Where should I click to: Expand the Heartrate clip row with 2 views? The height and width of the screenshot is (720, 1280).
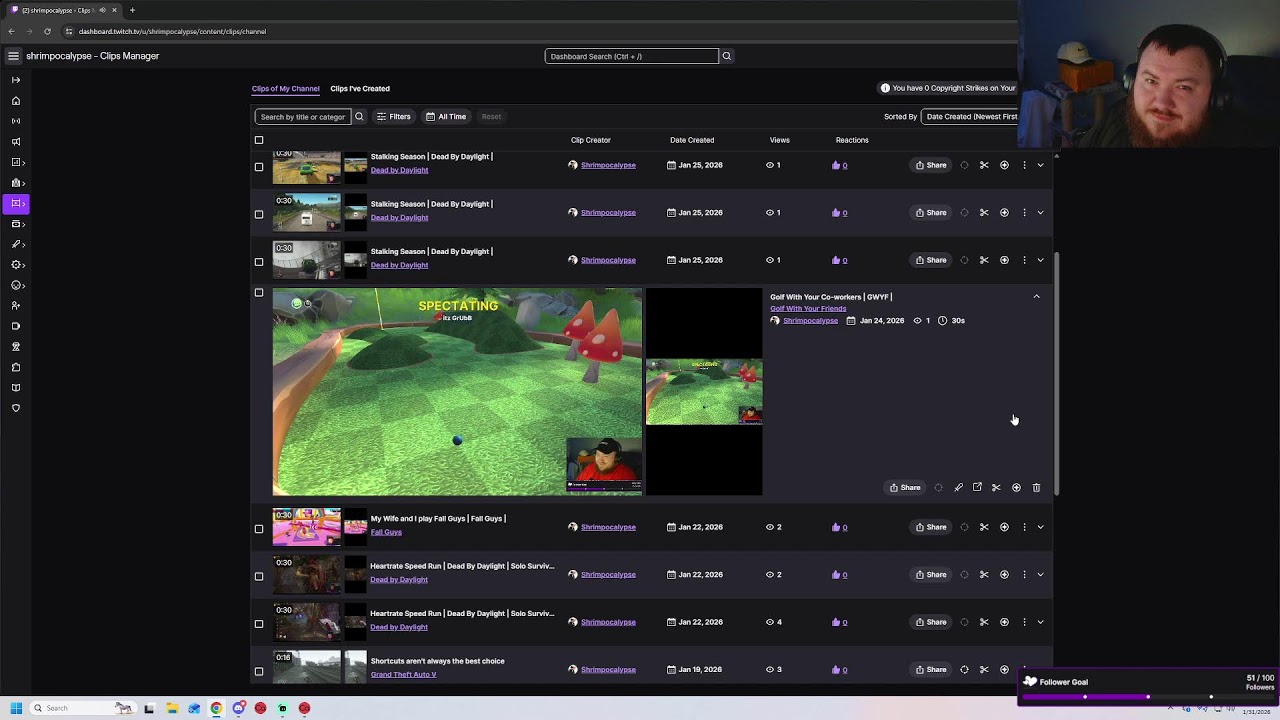coord(1040,575)
